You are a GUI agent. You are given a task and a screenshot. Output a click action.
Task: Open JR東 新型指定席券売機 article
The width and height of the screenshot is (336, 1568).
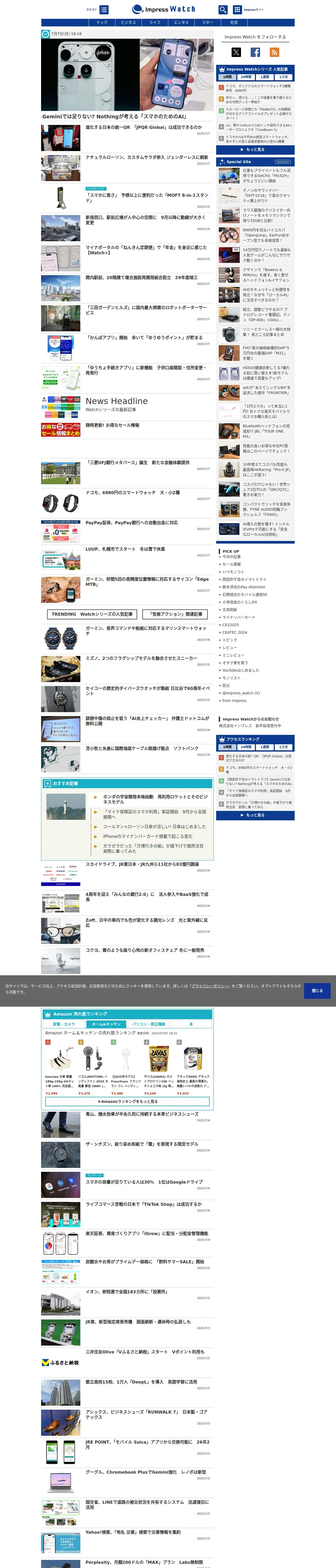pyautogui.click(x=138, y=1322)
